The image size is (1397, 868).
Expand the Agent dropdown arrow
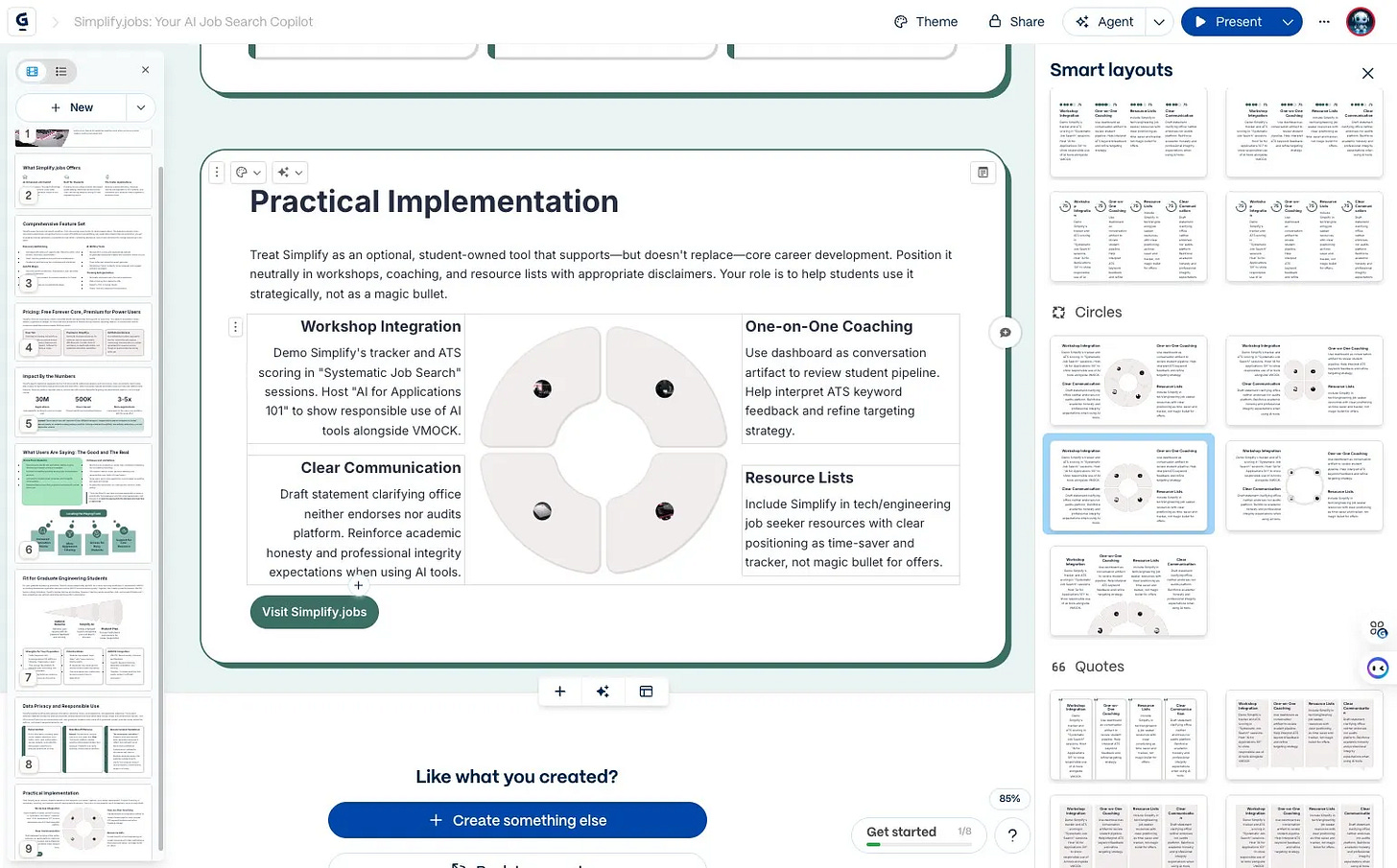[1159, 21]
